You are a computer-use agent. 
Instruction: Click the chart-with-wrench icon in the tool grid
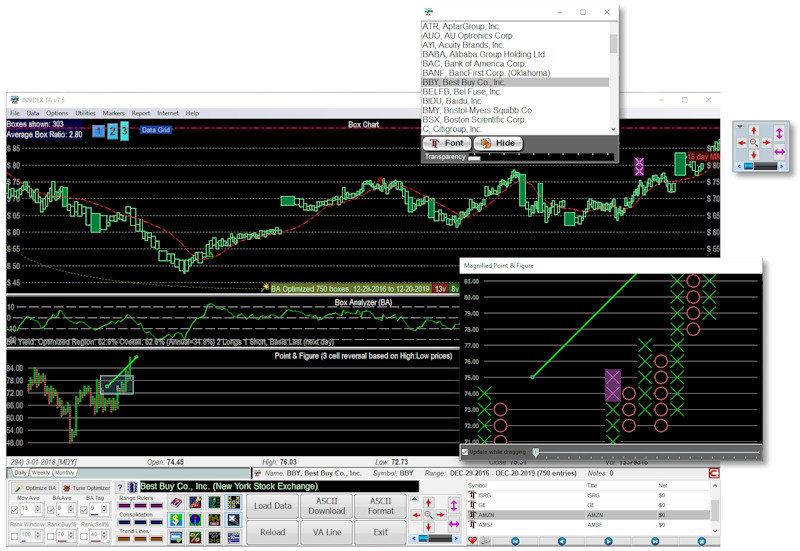click(195, 503)
